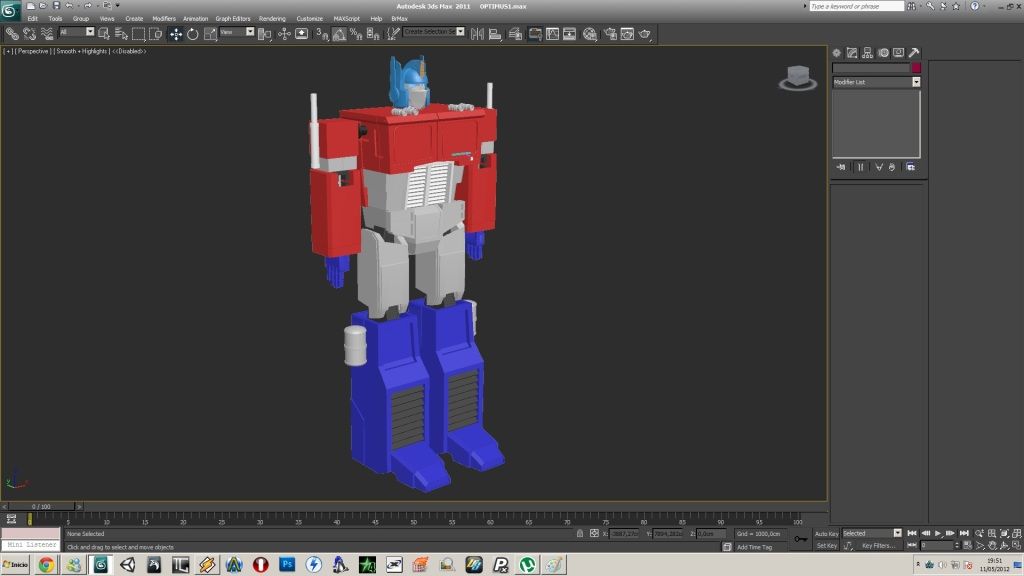This screenshot has width=1024, height=576.
Task: Click Add Time Tag
Action: (754, 547)
